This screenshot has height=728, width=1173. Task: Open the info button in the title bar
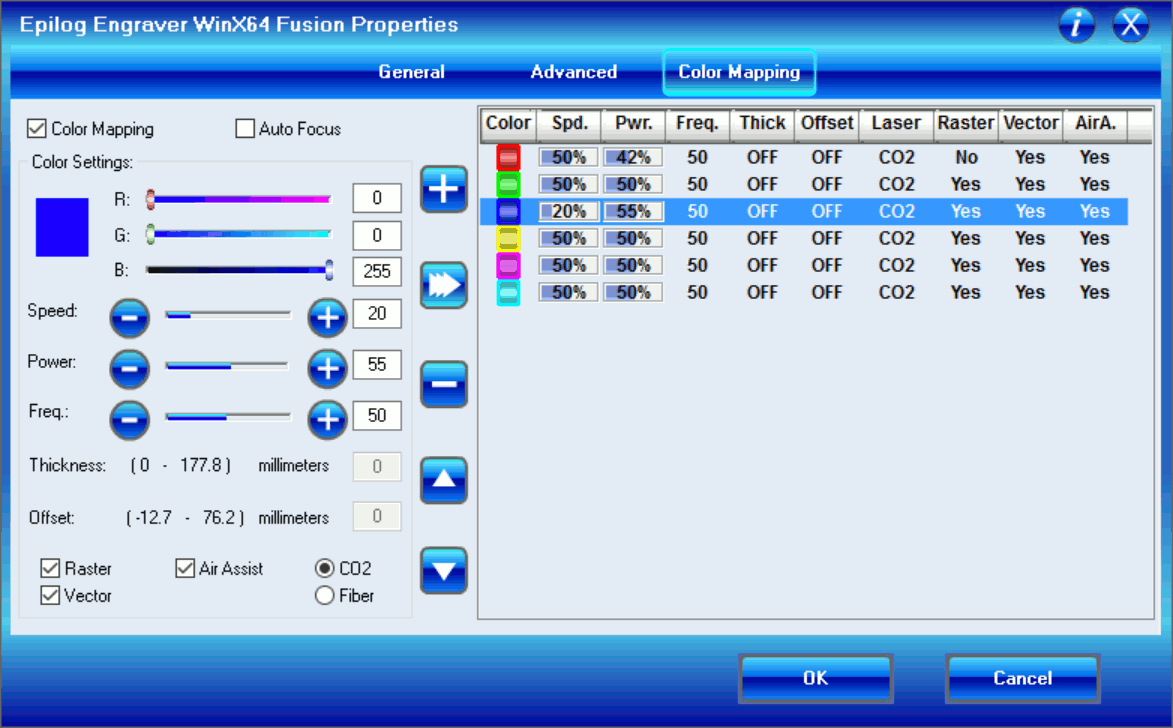pos(1076,25)
